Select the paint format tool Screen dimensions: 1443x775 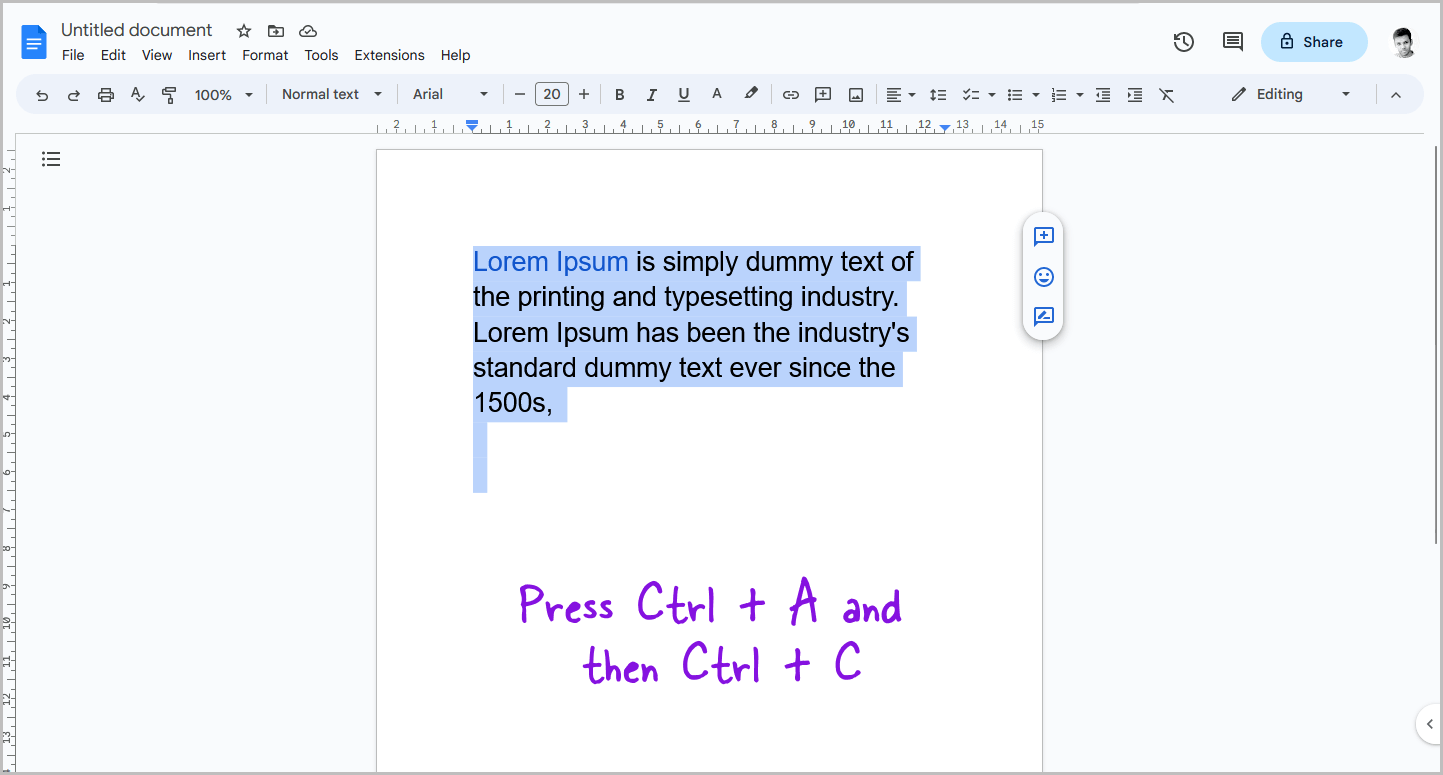pos(169,94)
